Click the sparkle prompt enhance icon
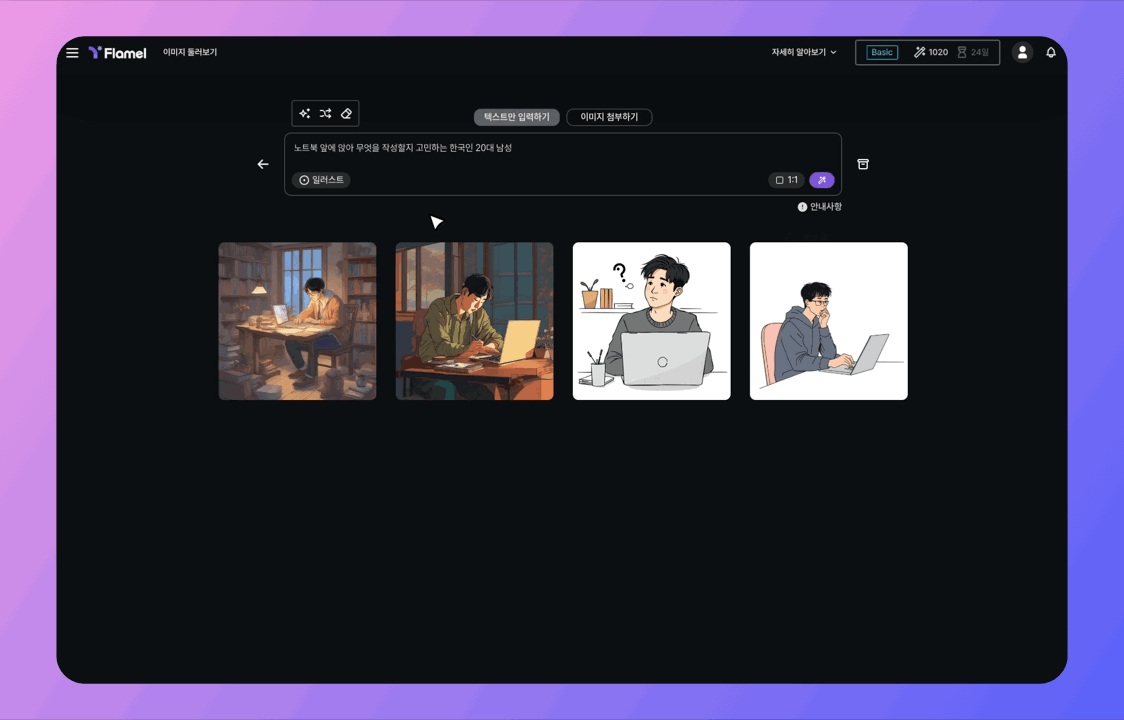Image resolution: width=1124 pixels, height=720 pixels. pyautogui.click(x=305, y=114)
